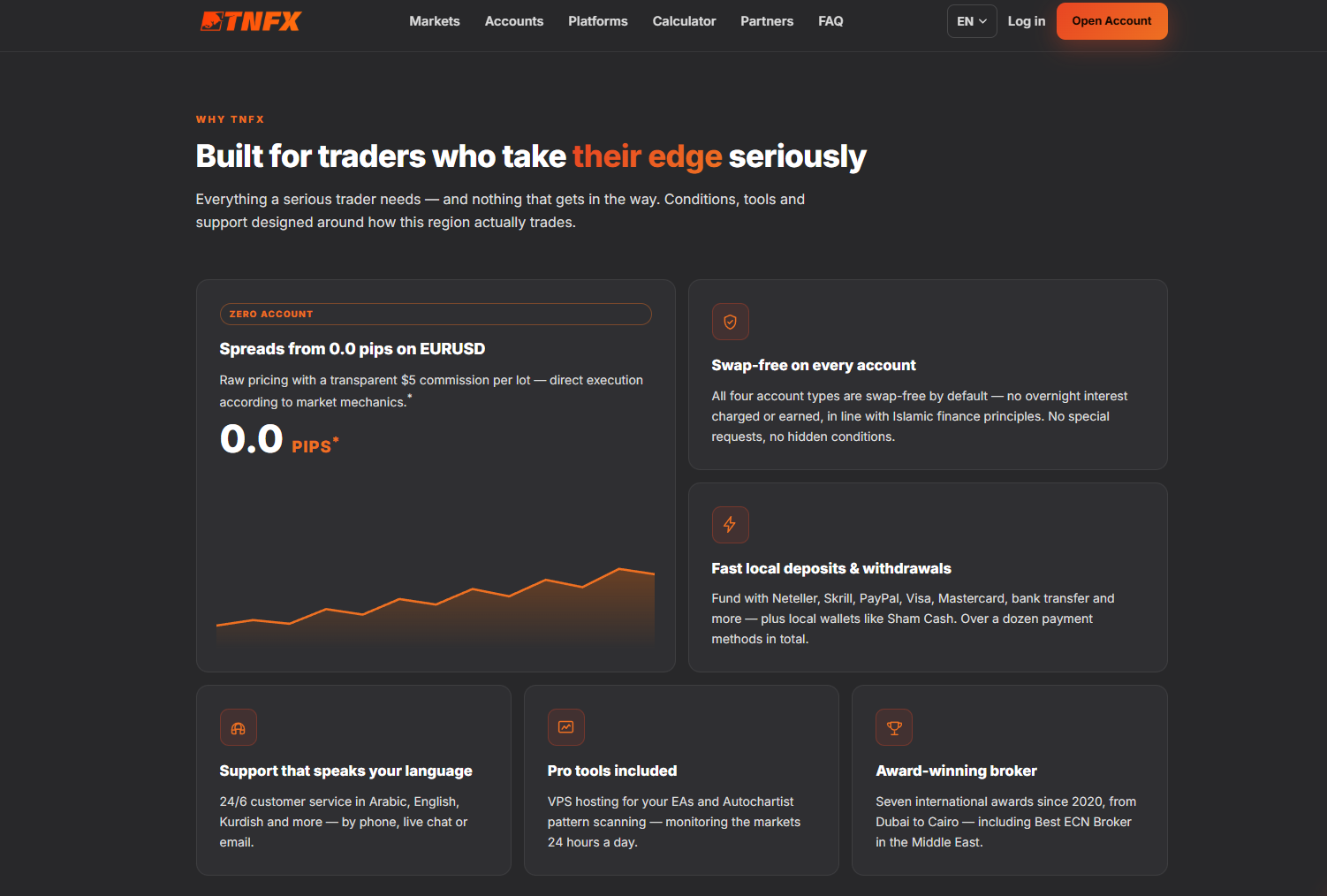Click the Open Account button
Viewport: 1327px width, 896px height.
(1111, 21)
